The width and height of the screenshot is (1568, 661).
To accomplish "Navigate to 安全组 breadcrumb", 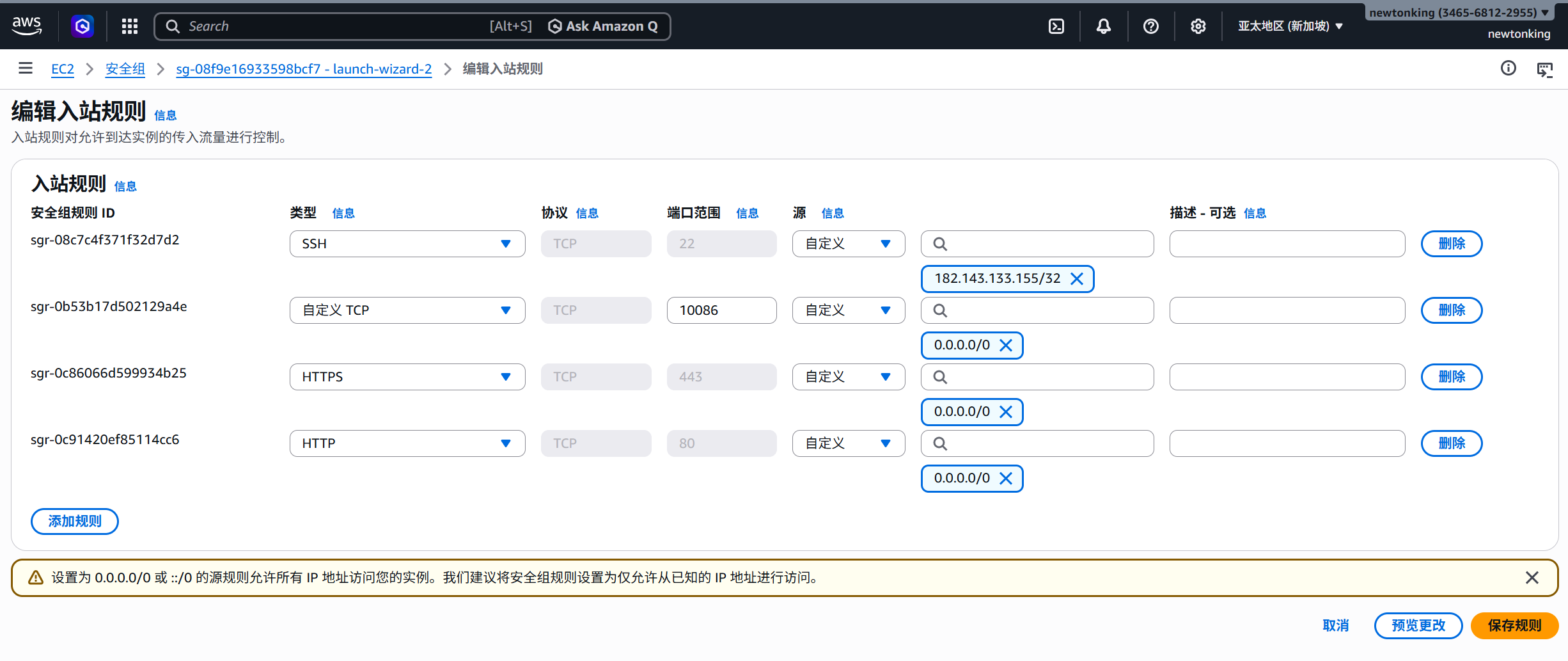I will [x=125, y=69].
